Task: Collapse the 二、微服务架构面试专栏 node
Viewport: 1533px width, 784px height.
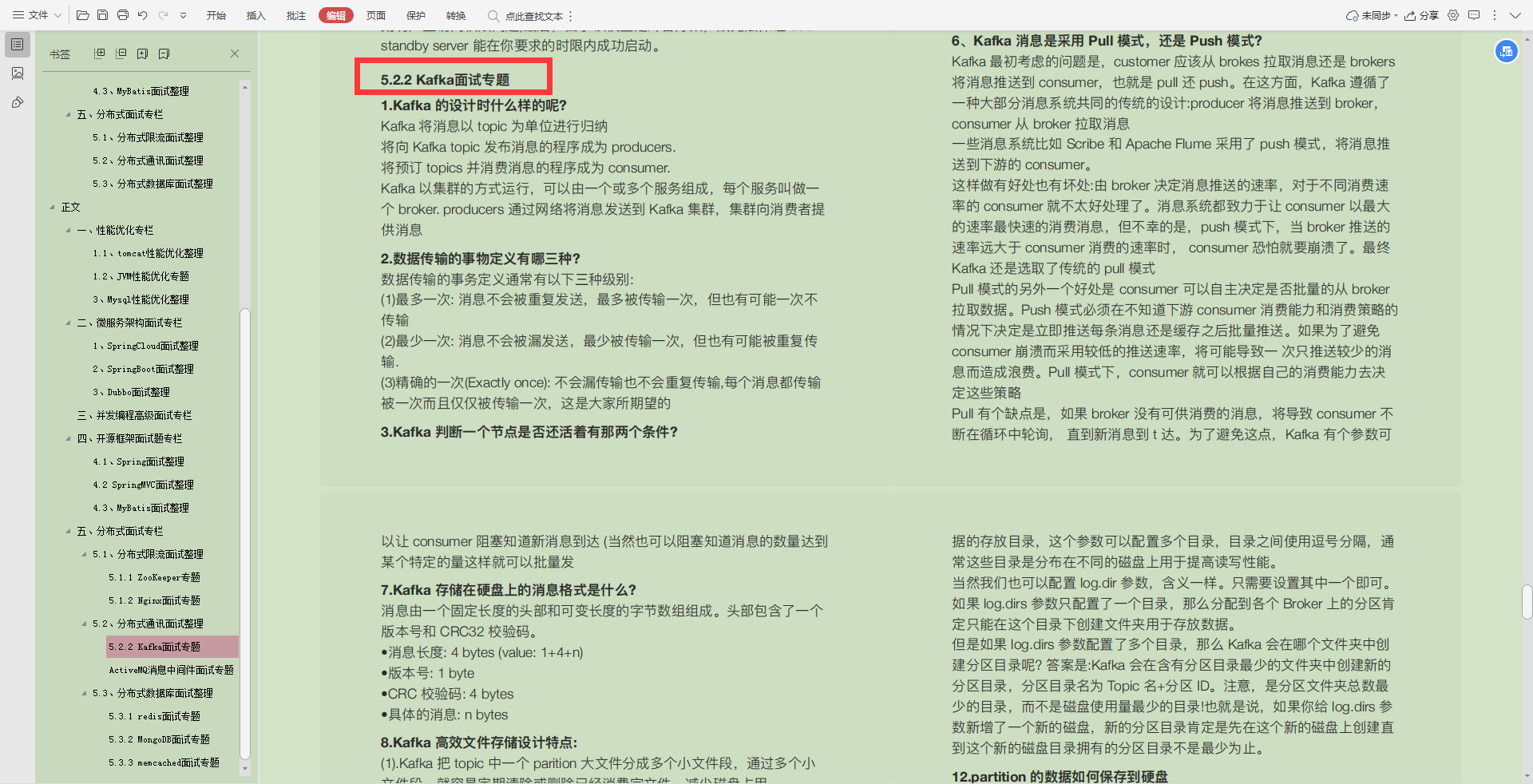Action: point(68,323)
